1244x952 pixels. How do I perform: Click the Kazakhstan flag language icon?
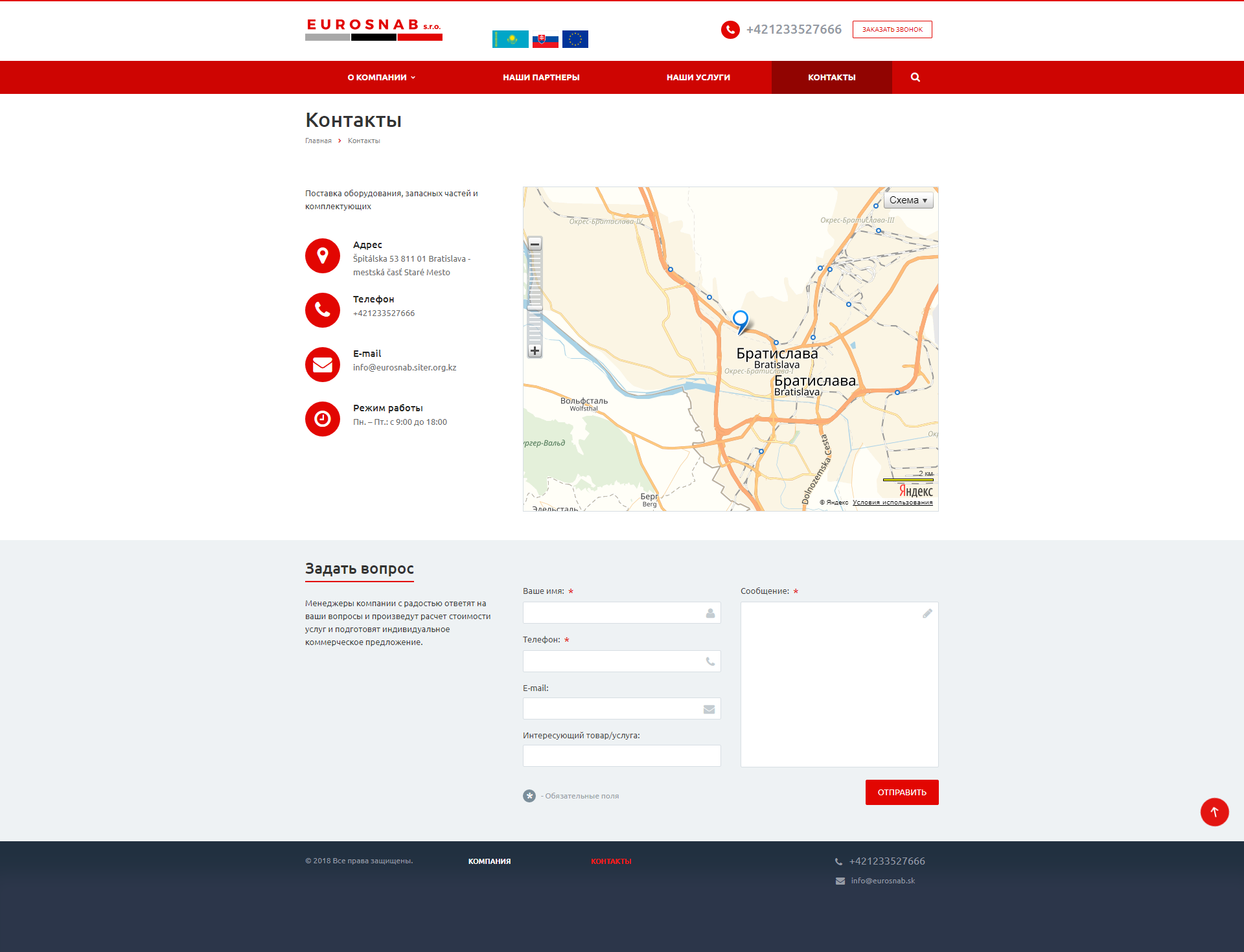510,39
